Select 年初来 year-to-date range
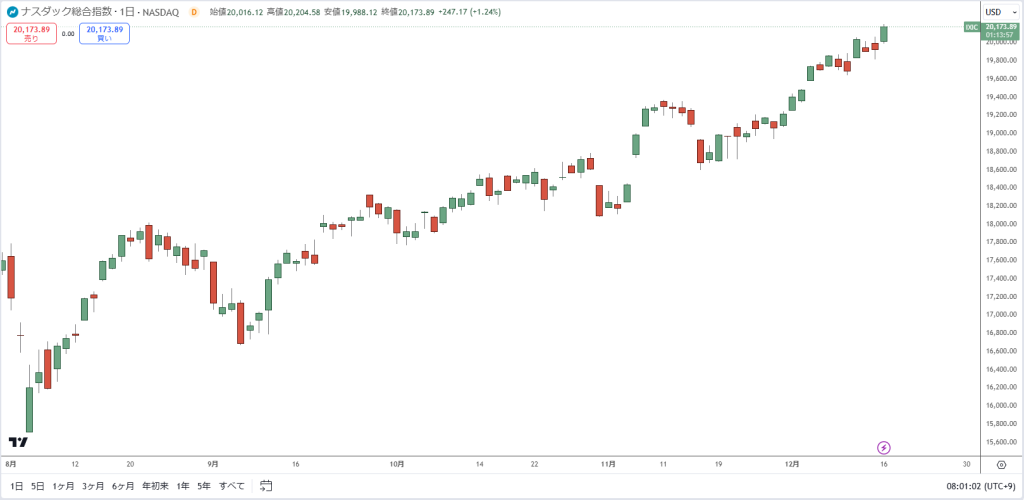This screenshot has width=1024, height=500. (155, 486)
